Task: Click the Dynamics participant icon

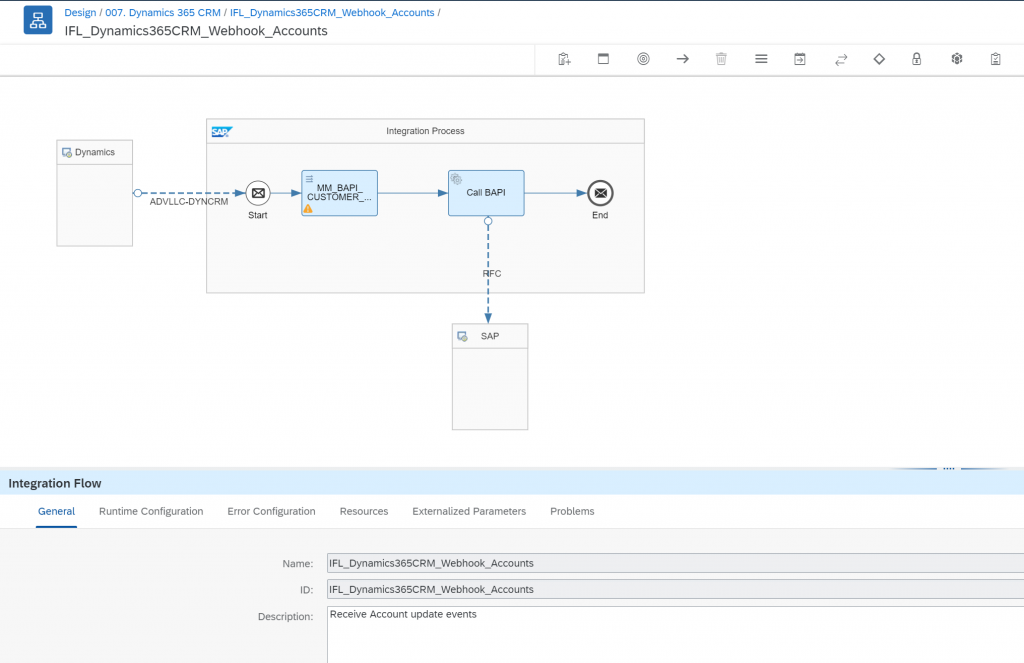Action: (67, 153)
